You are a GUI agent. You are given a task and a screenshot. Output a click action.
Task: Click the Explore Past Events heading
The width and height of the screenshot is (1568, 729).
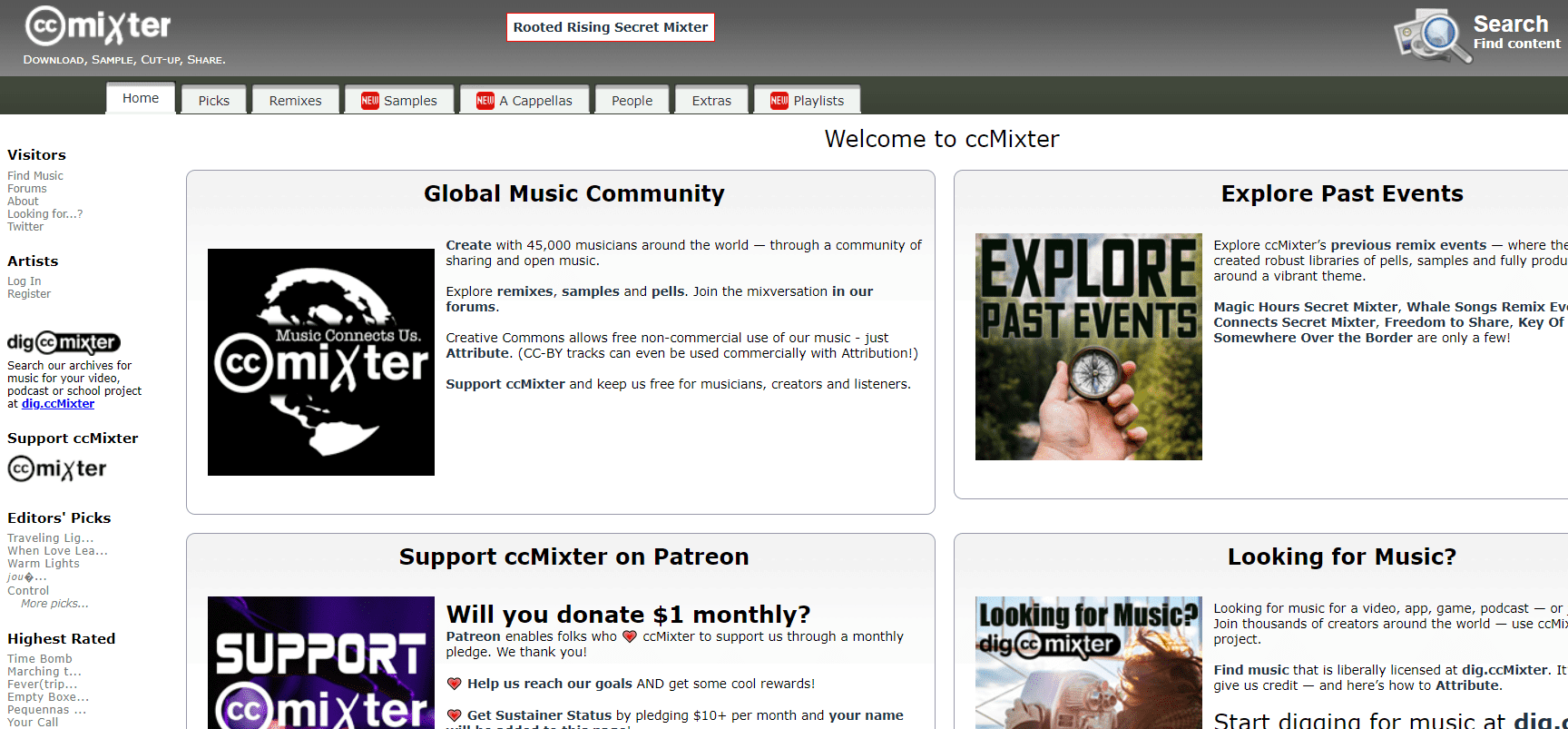coord(1342,193)
